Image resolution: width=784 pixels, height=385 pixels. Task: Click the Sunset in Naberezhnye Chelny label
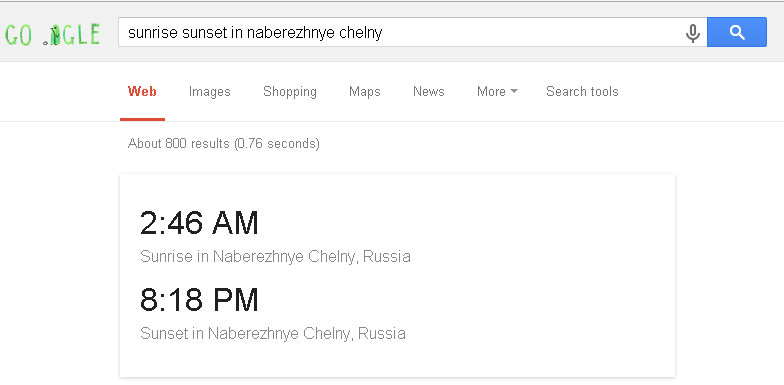pyautogui.click(x=272, y=333)
